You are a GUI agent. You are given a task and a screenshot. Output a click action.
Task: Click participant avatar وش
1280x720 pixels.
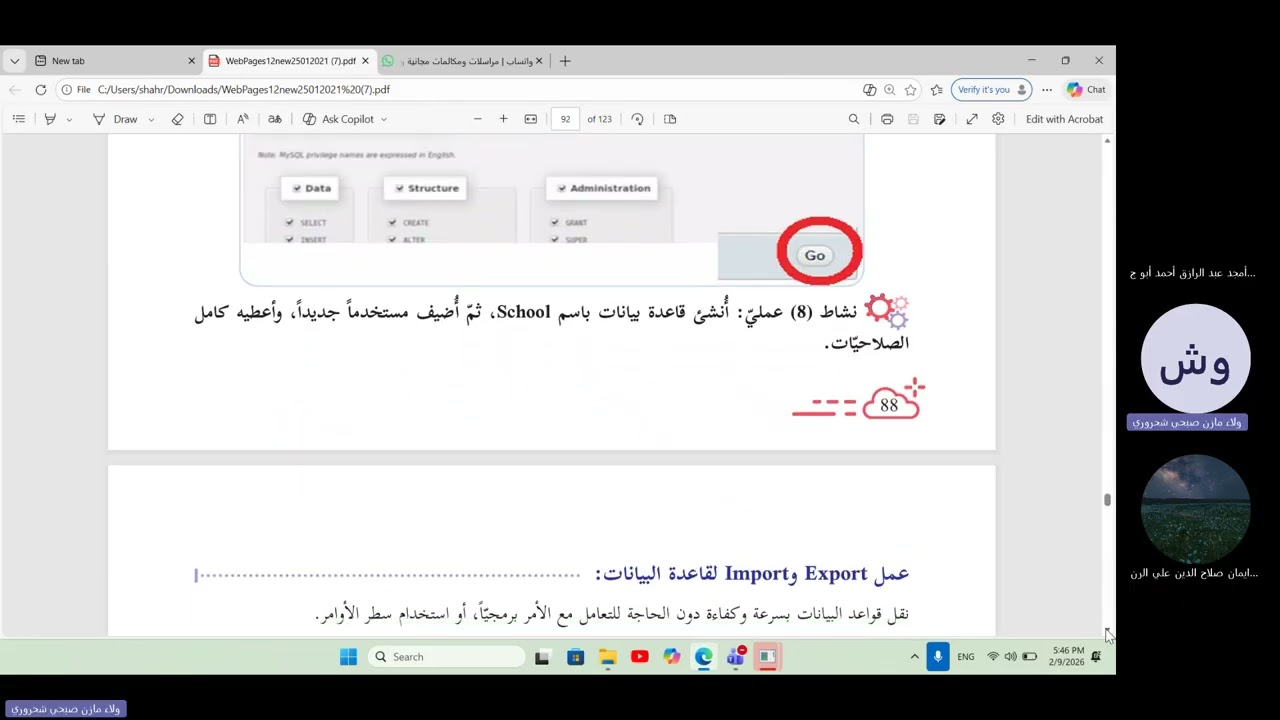(x=1195, y=358)
